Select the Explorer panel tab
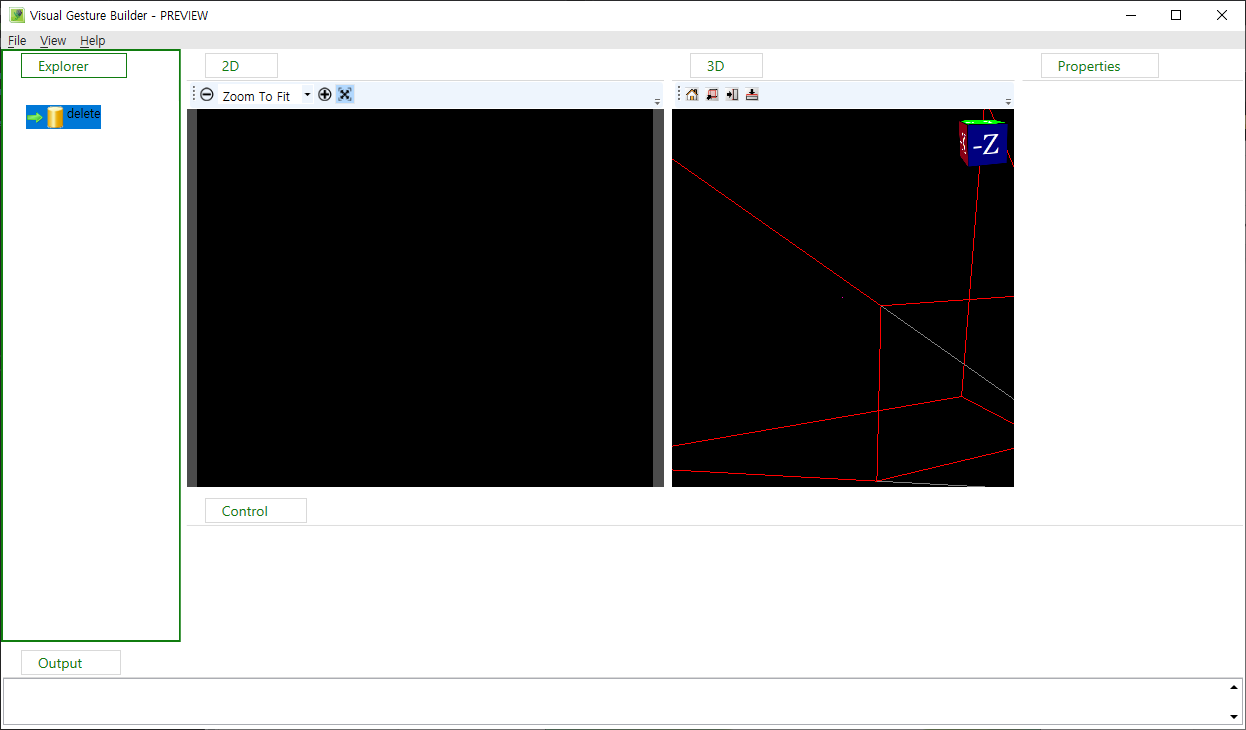 click(74, 66)
